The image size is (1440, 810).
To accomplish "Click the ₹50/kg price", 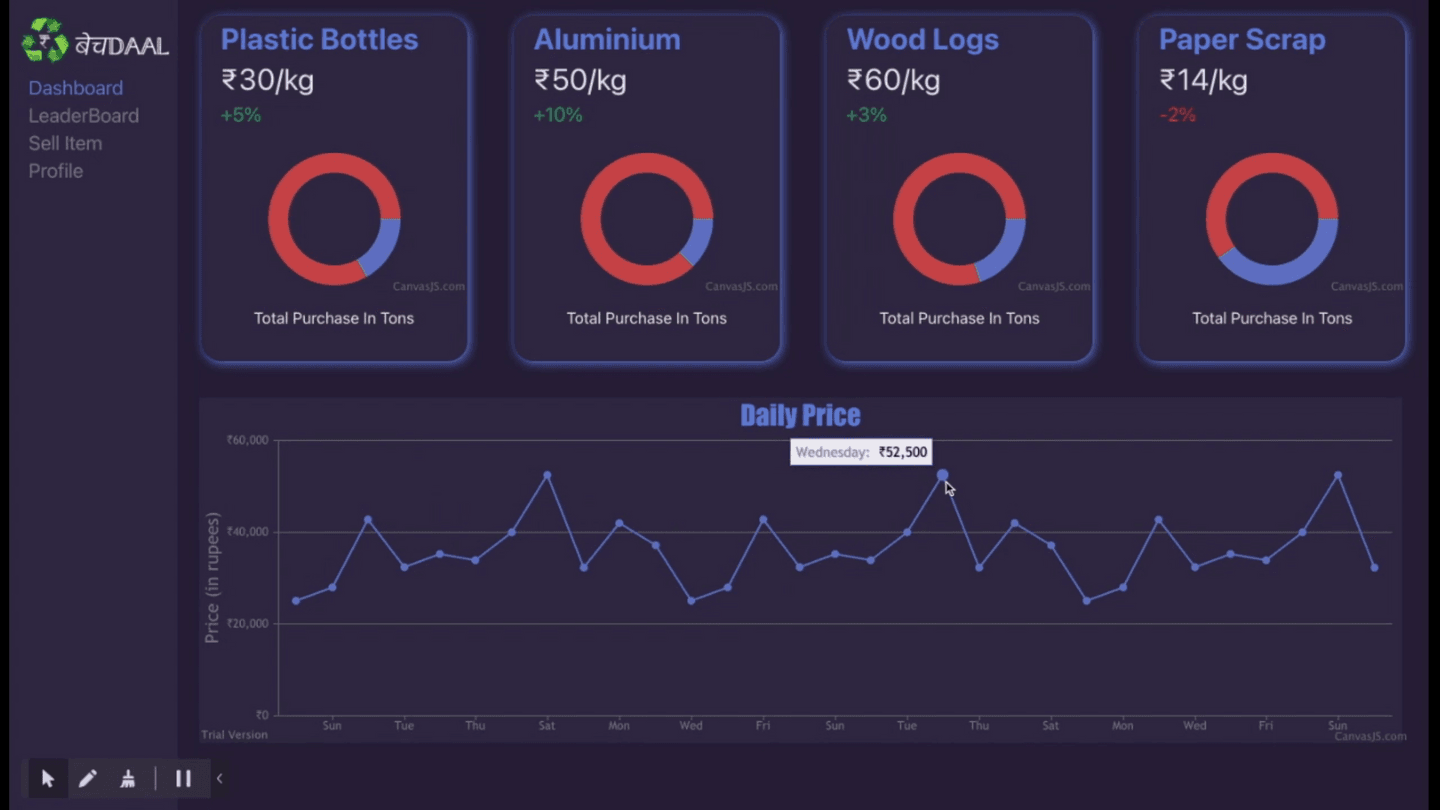I will [580, 80].
